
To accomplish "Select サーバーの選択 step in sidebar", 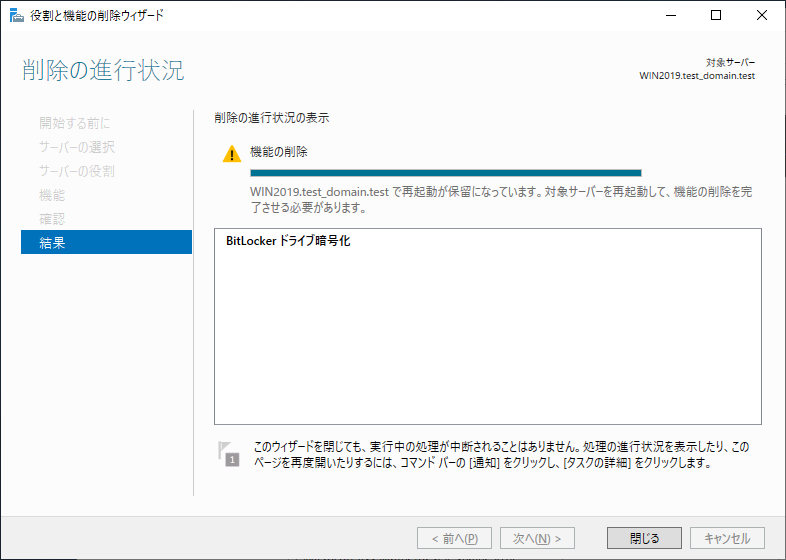I will (x=77, y=147).
